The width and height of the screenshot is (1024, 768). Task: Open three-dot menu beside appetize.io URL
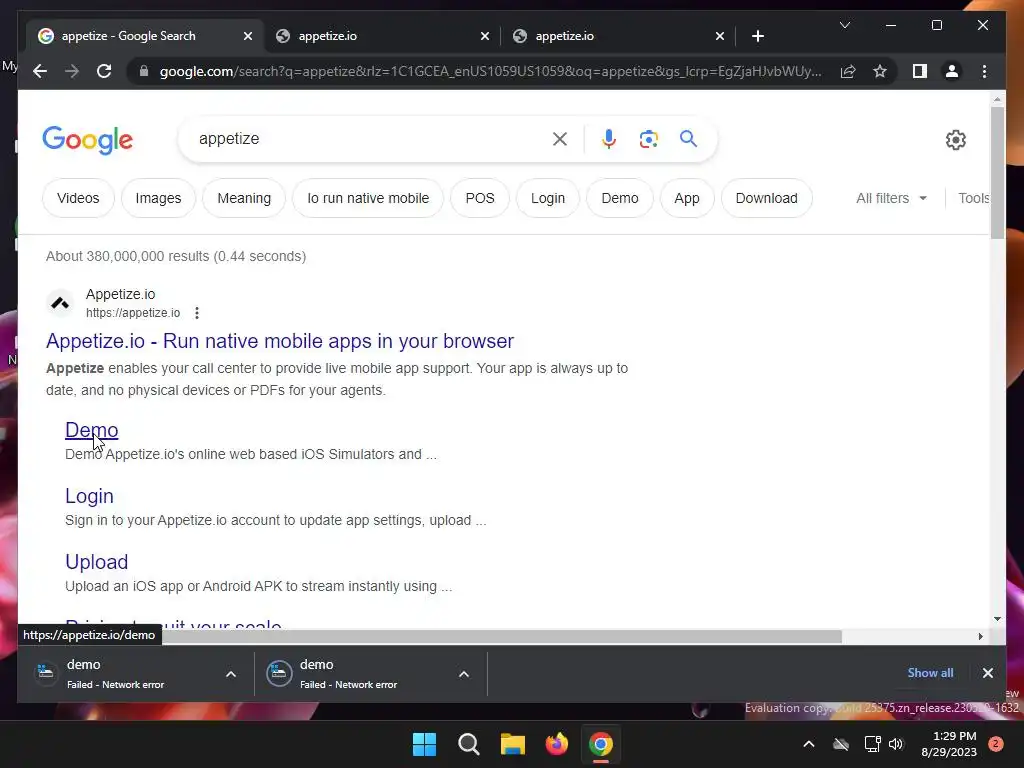pyautogui.click(x=197, y=313)
